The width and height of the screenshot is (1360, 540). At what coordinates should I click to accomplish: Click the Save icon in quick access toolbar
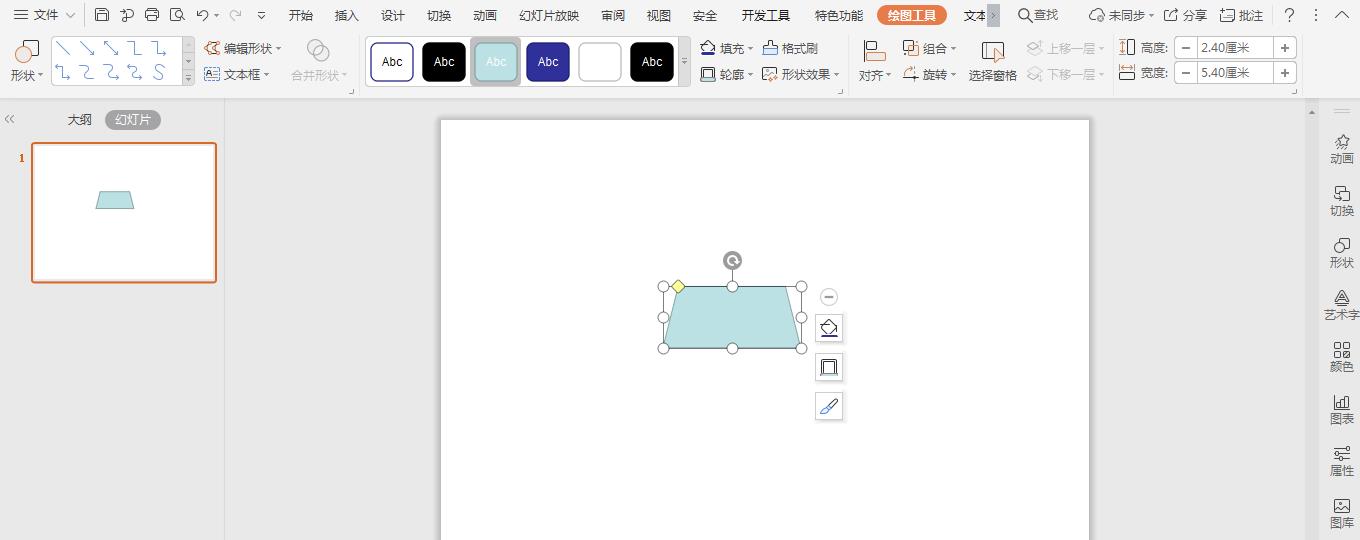pyautogui.click(x=102, y=15)
